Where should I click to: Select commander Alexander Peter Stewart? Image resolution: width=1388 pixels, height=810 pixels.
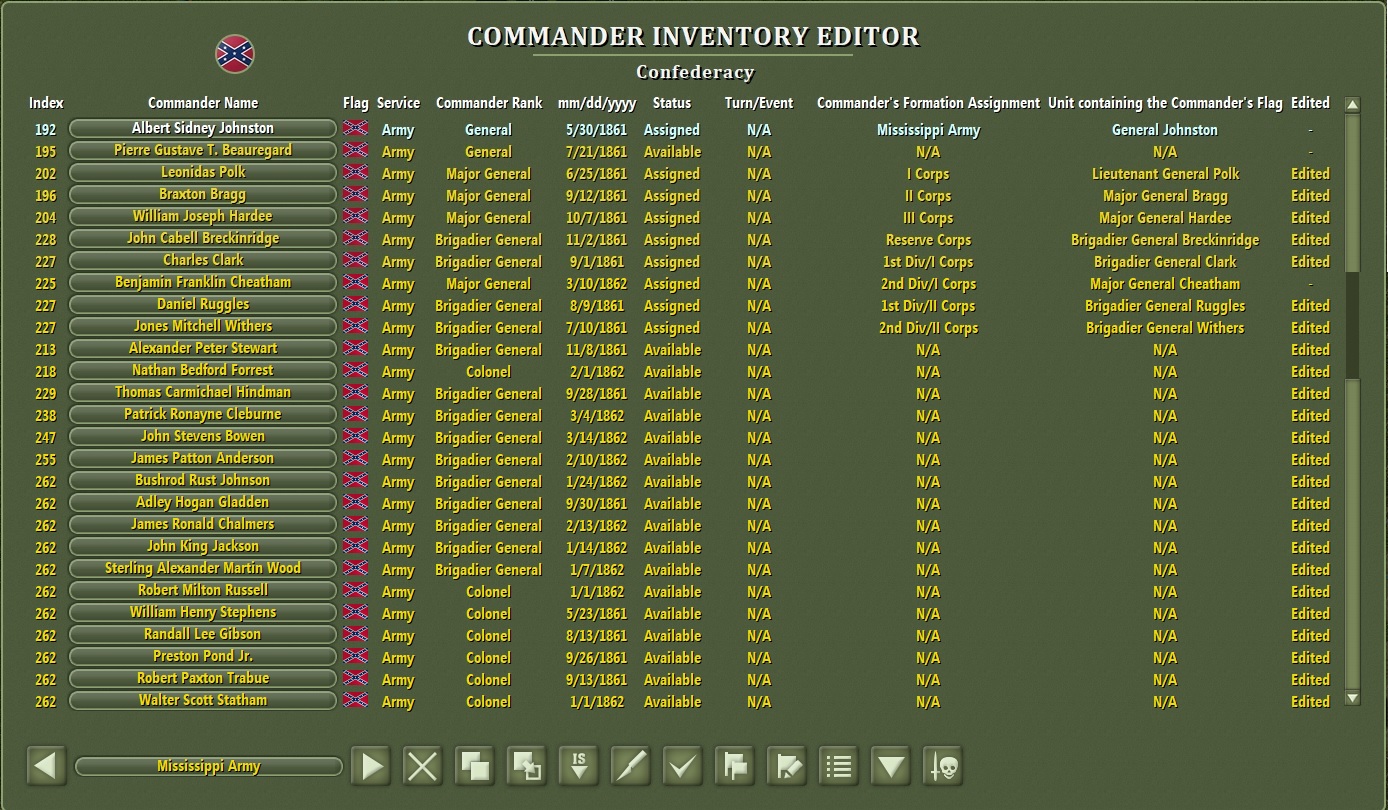click(203, 348)
